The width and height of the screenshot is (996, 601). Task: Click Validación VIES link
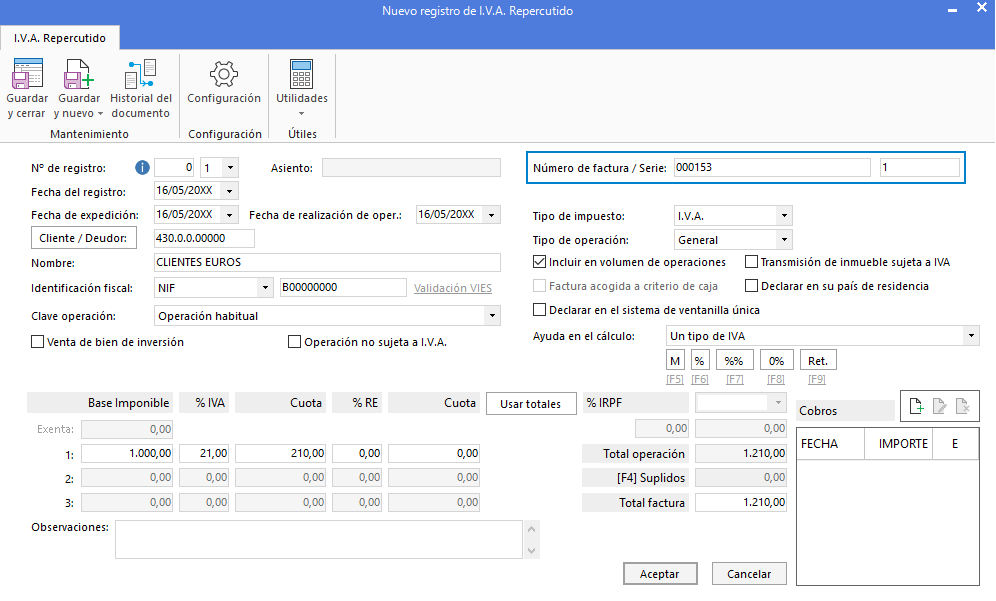[x=453, y=288]
